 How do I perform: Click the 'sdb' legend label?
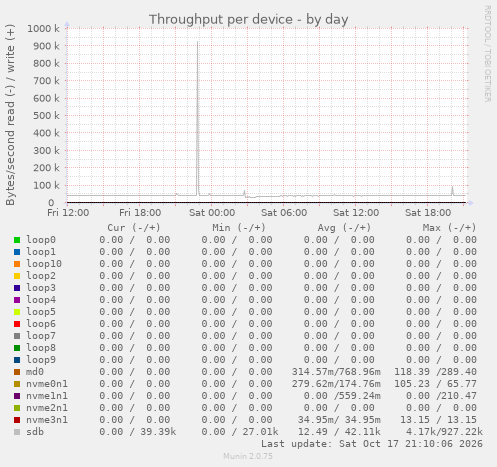[x=35, y=432]
